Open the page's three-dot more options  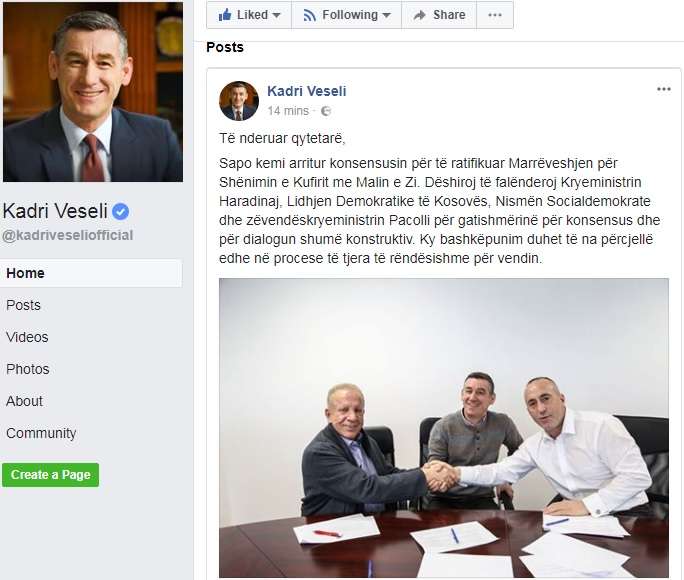click(495, 15)
